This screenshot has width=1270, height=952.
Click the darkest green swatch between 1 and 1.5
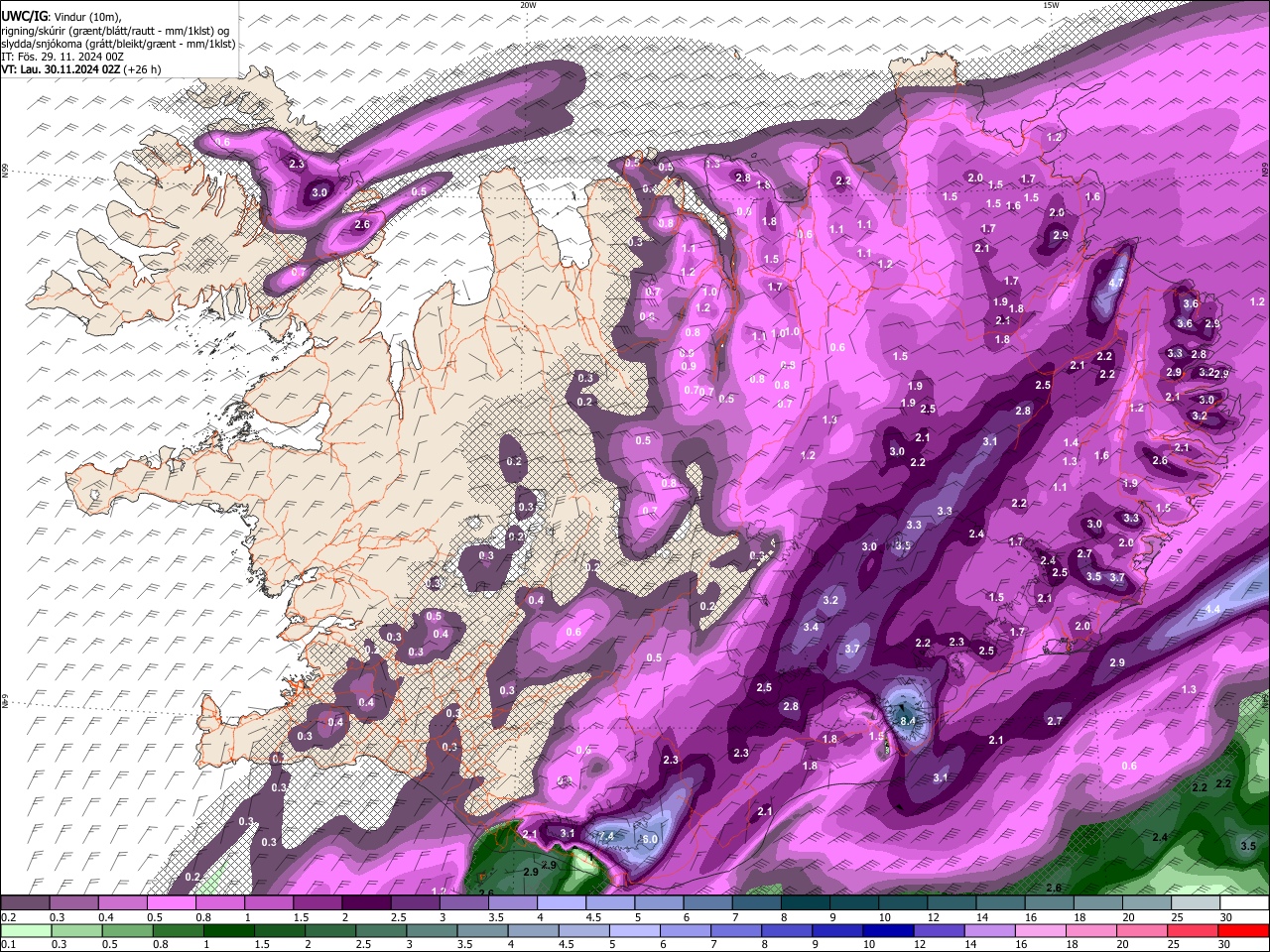pos(229,931)
